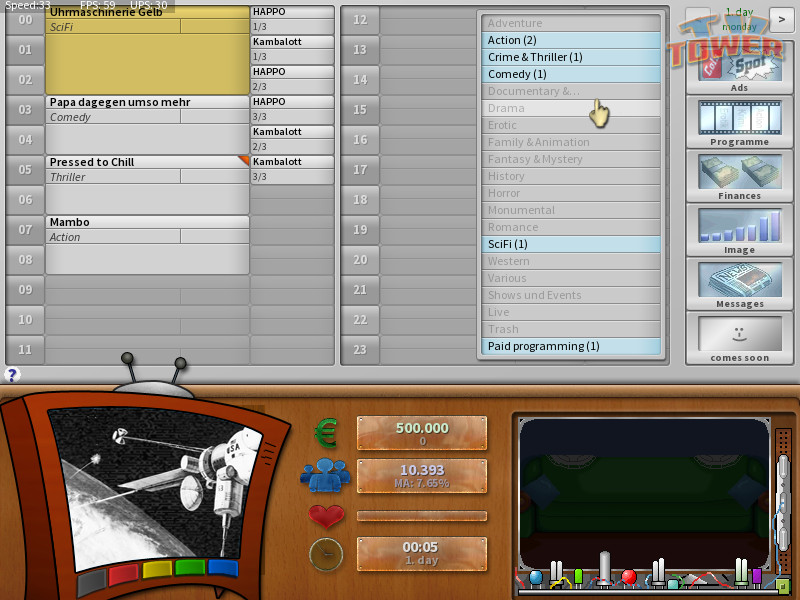
Task: Select the HAPPO 3/3 ad slot
Action: click(292, 110)
